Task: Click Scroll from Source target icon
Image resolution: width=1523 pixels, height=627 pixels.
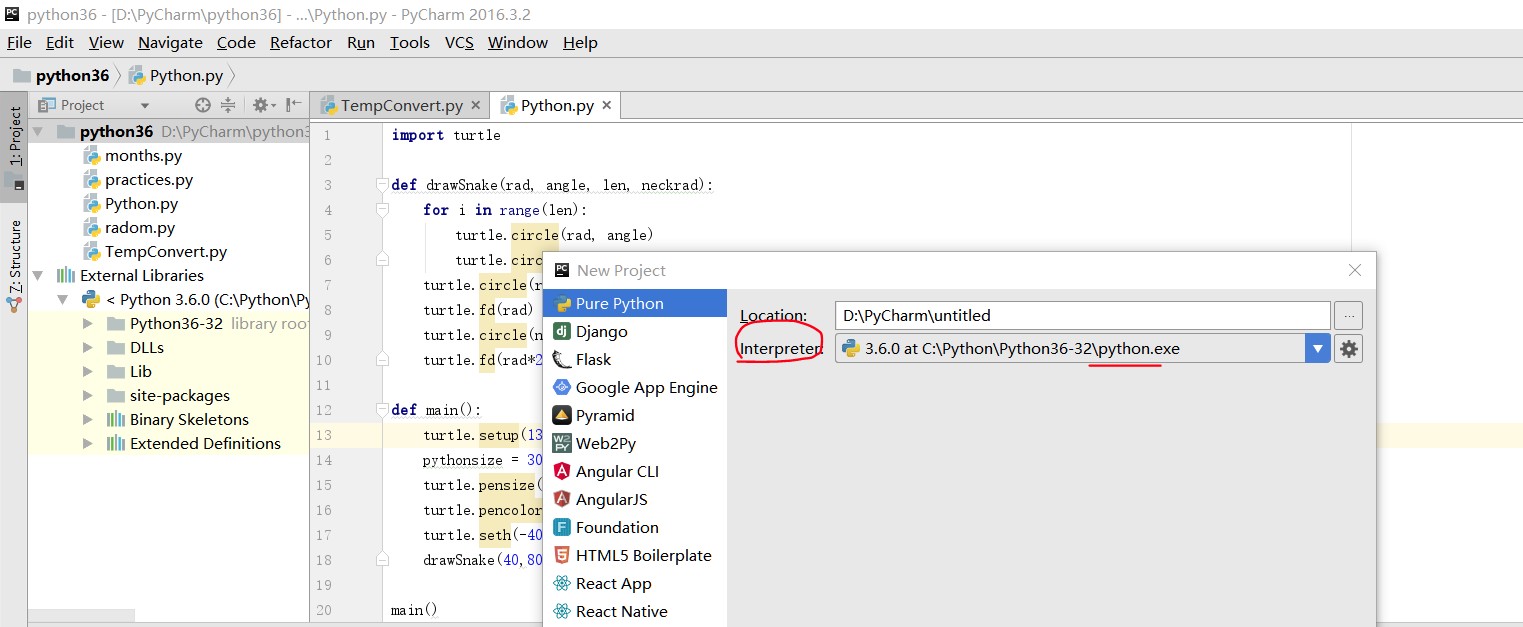Action: click(x=203, y=105)
